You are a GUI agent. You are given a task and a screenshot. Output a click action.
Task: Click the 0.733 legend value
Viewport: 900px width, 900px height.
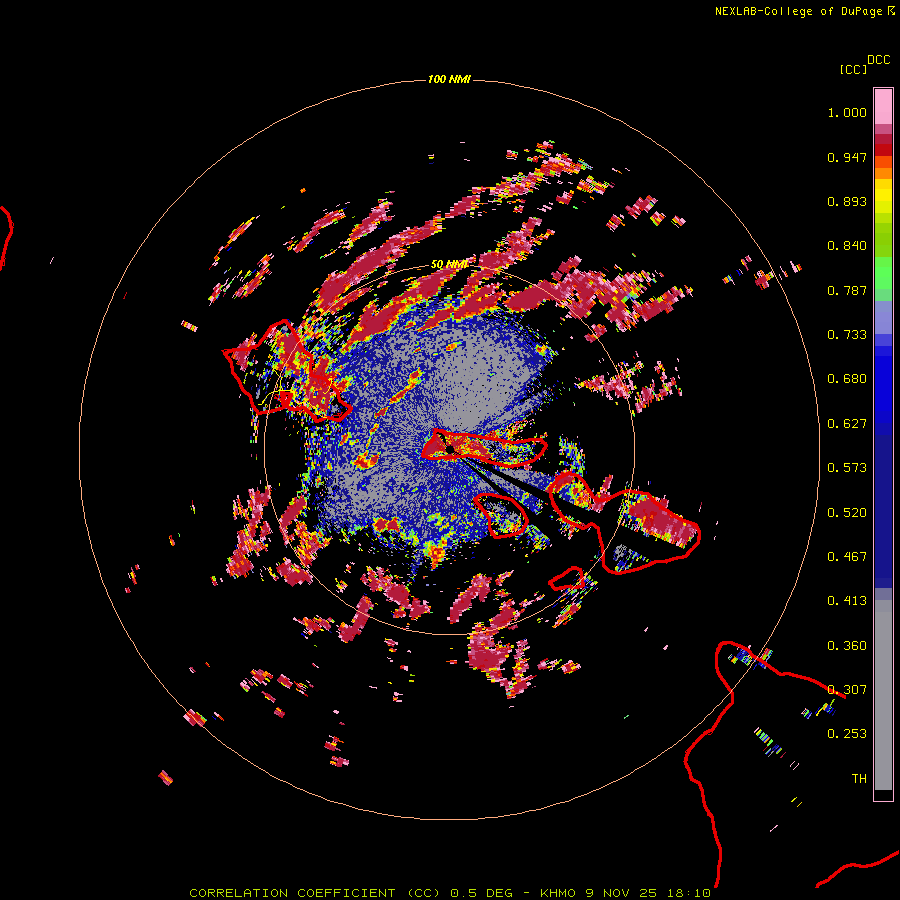(847, 335)
